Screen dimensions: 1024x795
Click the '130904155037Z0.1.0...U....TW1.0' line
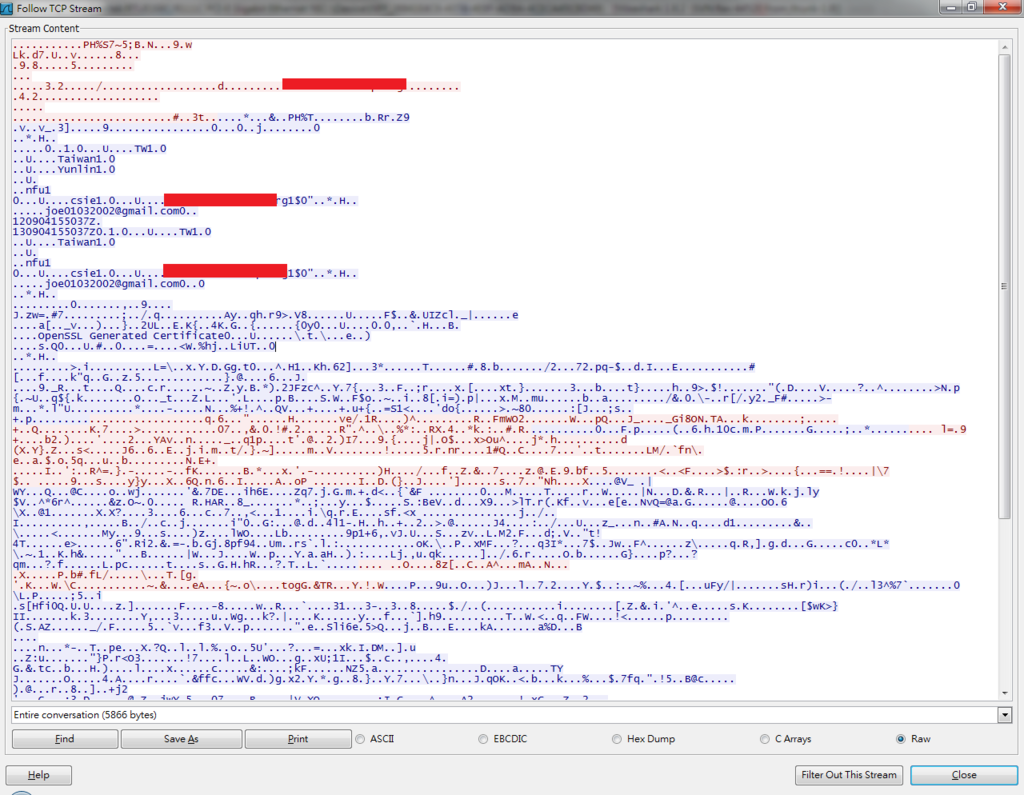click(112, 232)
